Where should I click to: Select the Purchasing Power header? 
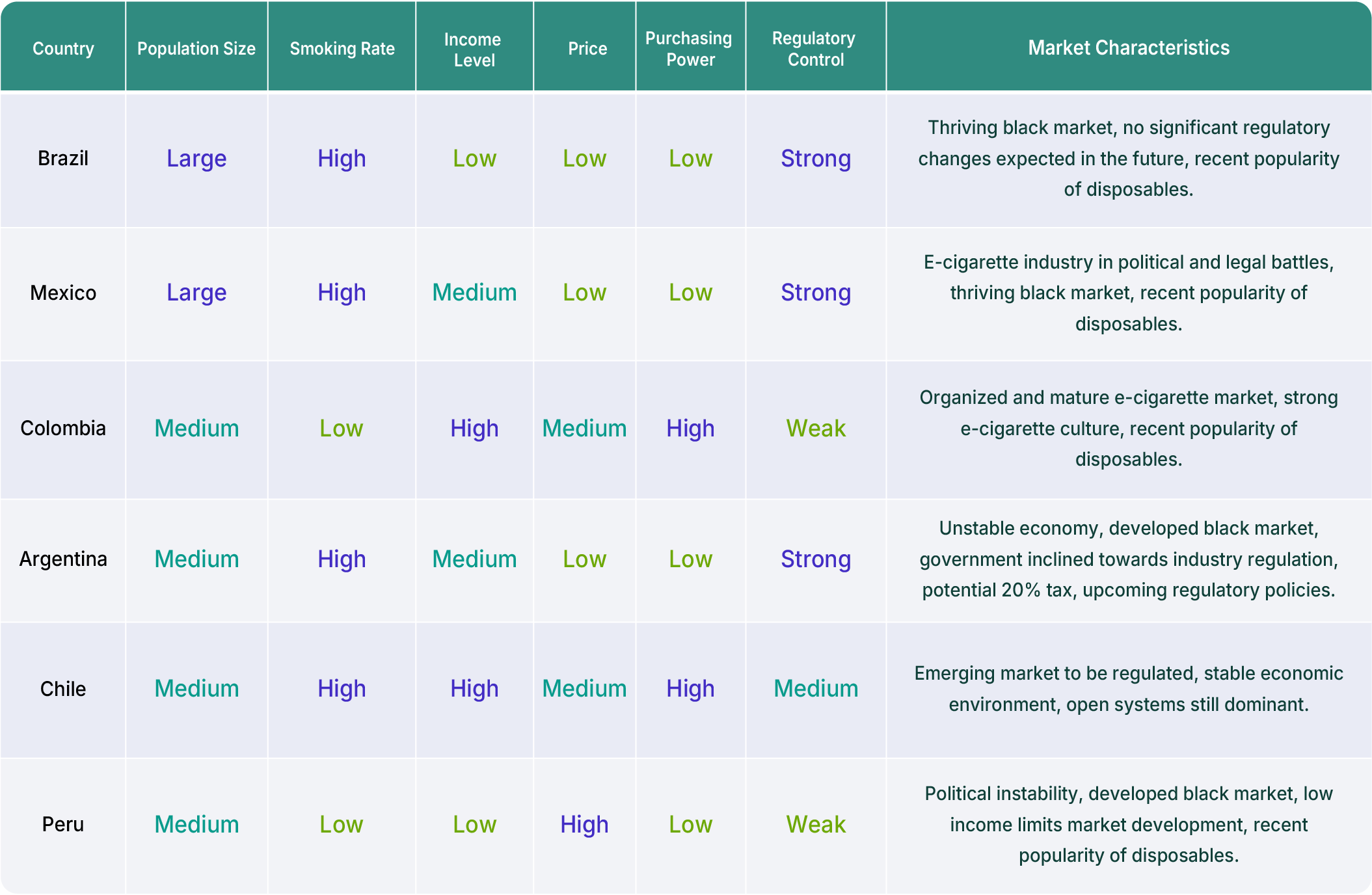click(x=689, y=49)
